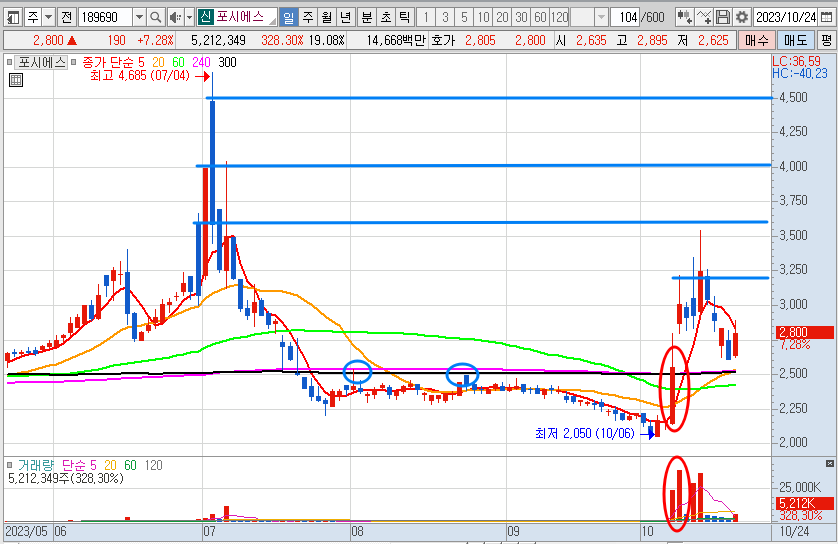Click the speaker sound alert icon
This screenshot has height=544, width=838.
pos(175,17)
